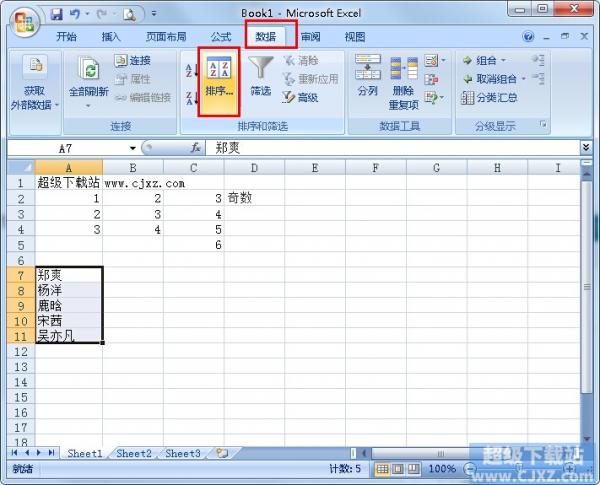
Task: Redo the last undone action
Action: [x=102, y=15]
